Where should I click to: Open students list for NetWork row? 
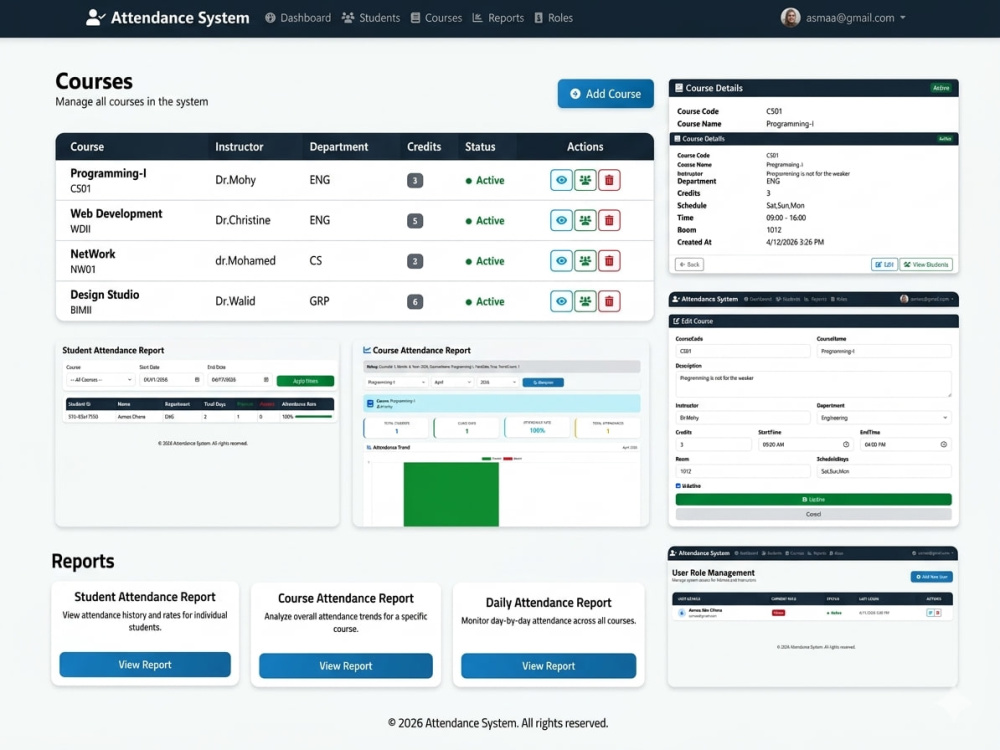point(585,261)
